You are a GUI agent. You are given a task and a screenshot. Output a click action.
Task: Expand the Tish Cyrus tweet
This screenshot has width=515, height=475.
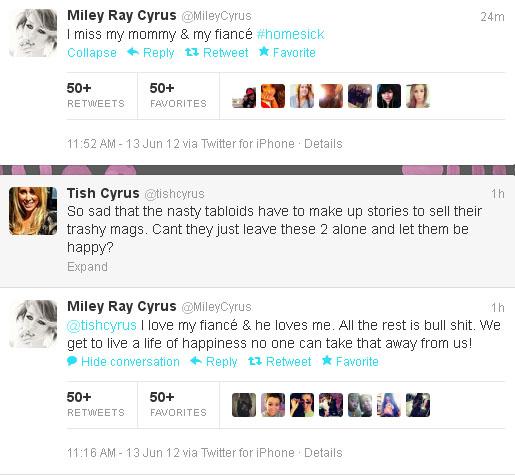click(x=87, y=267)
